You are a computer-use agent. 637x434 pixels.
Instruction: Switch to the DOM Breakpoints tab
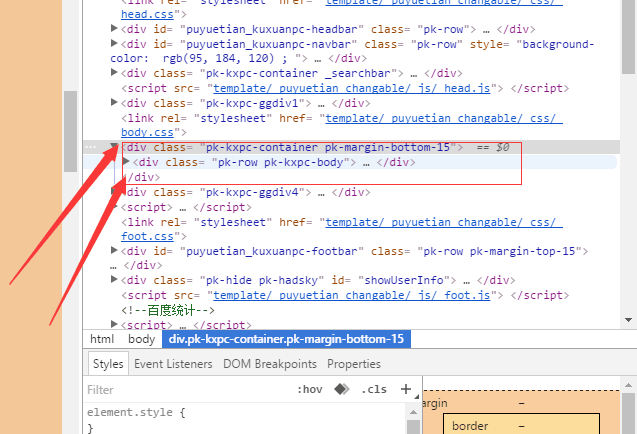[x=270, y=364]
